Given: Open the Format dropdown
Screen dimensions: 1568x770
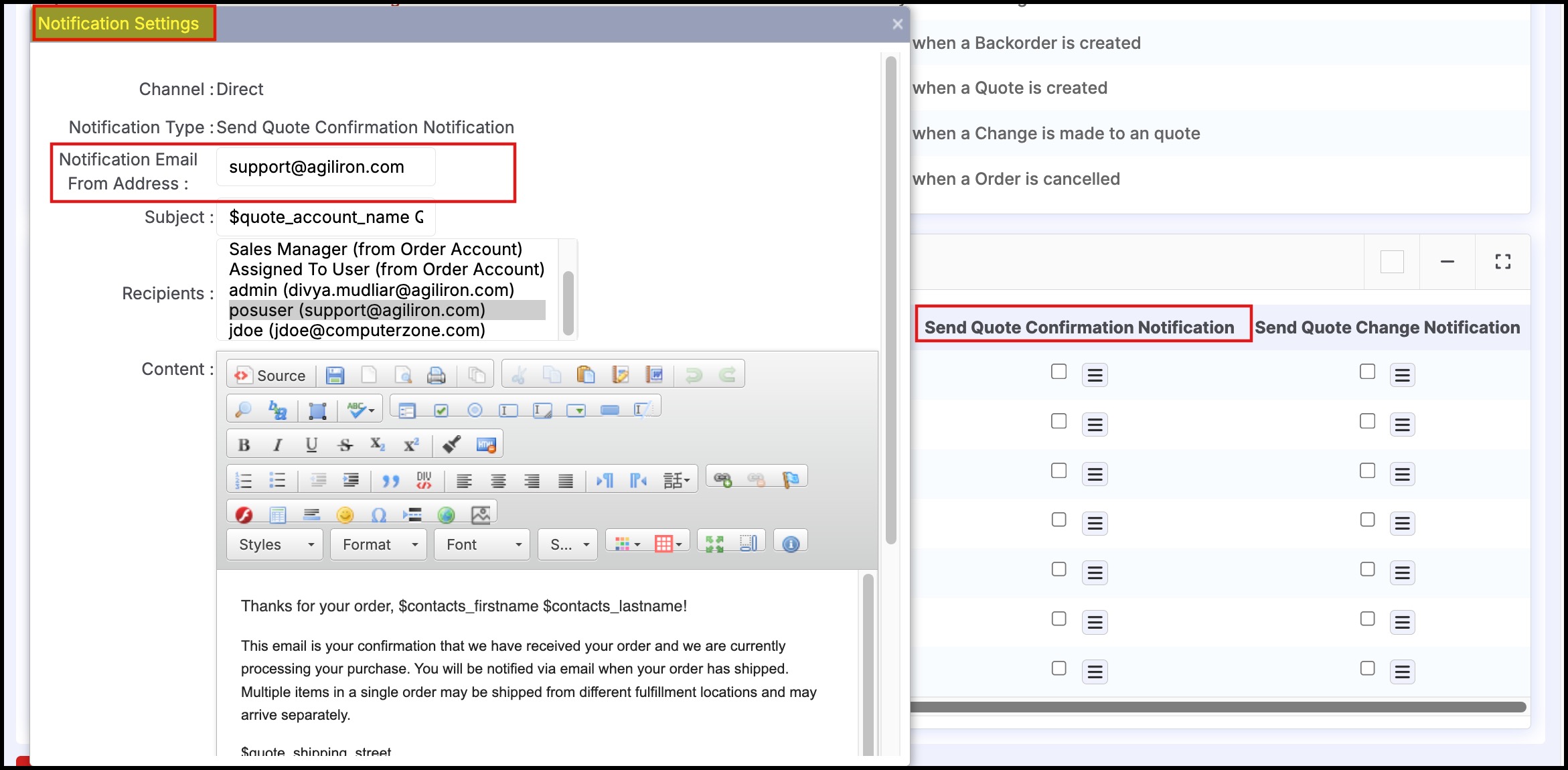Looking at the screenshot, I should coord(378,544).
